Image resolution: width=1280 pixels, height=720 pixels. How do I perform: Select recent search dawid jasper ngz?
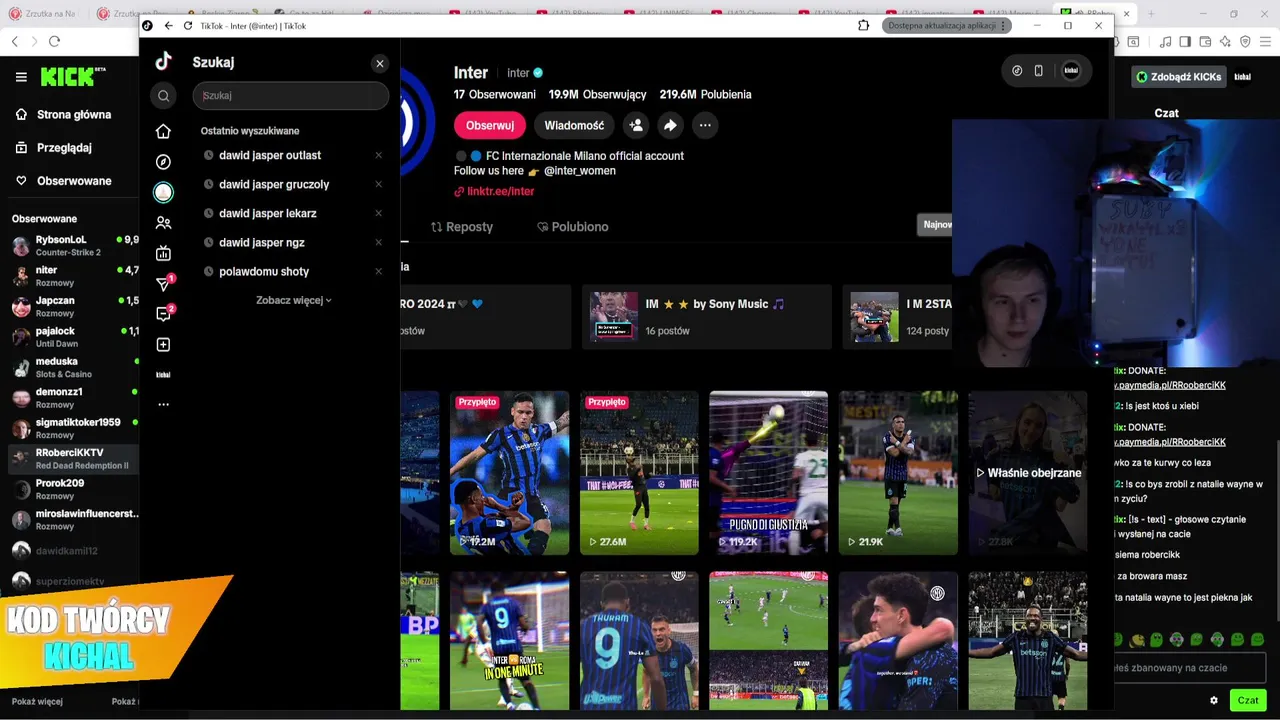click(262, 242)
